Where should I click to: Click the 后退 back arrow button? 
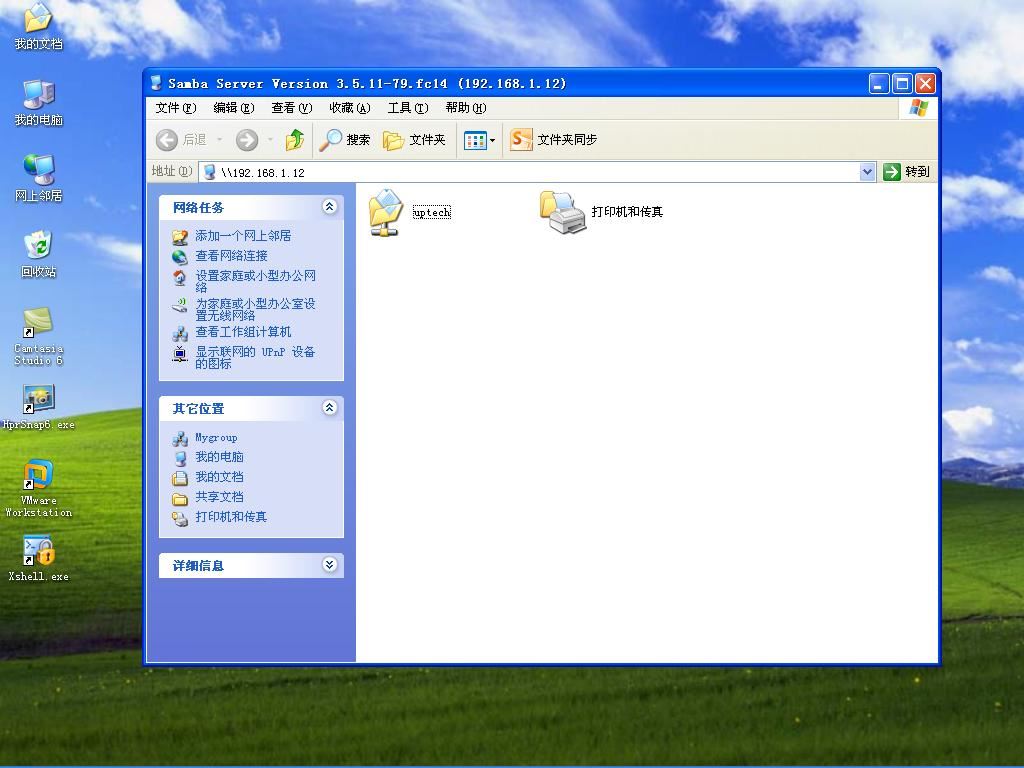point(182,140)
